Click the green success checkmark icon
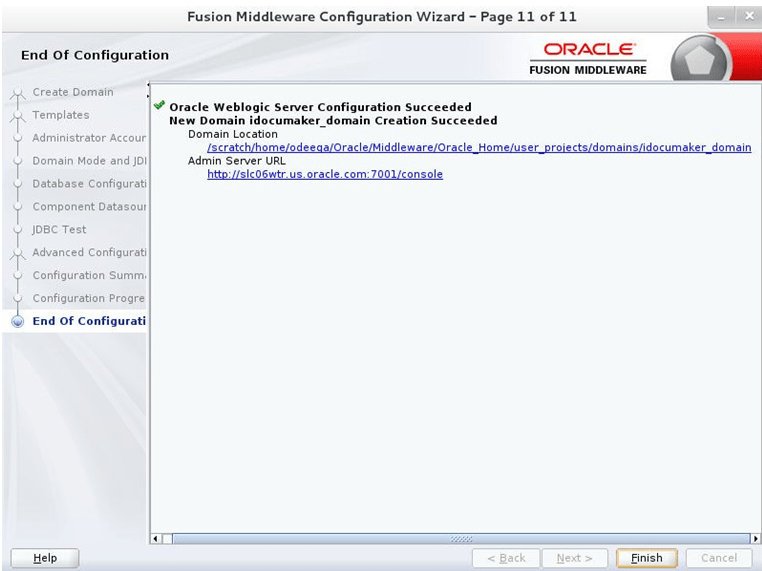762x571 pixels. point(159,105)
